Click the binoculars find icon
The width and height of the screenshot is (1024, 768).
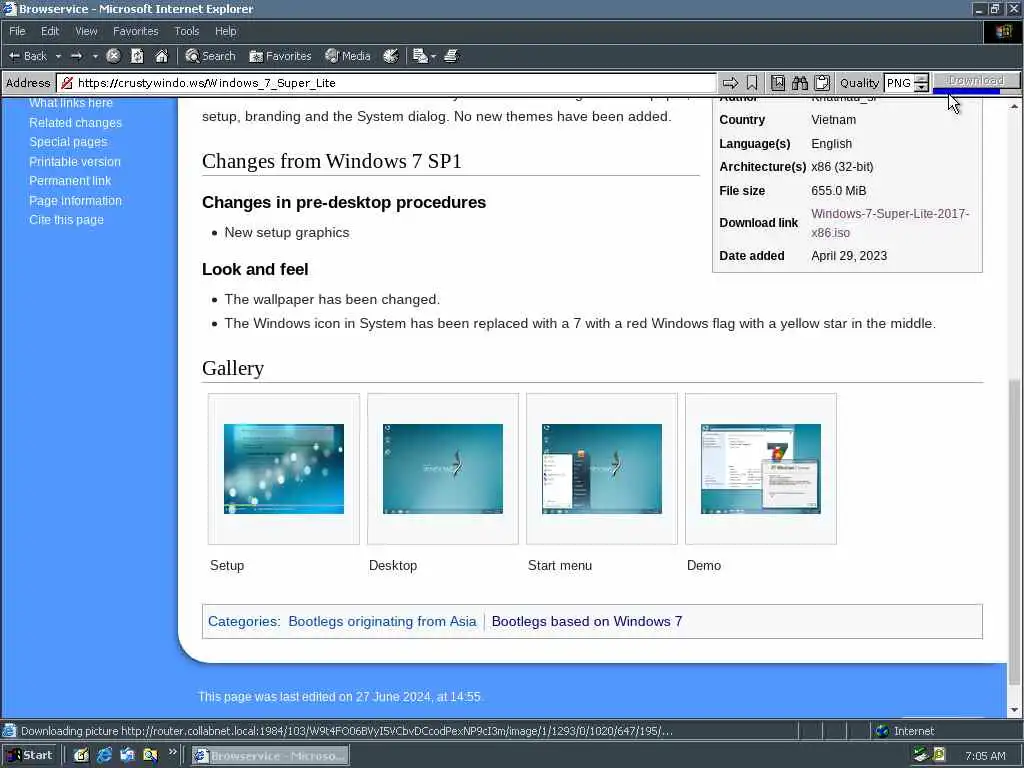pos(800,83)
